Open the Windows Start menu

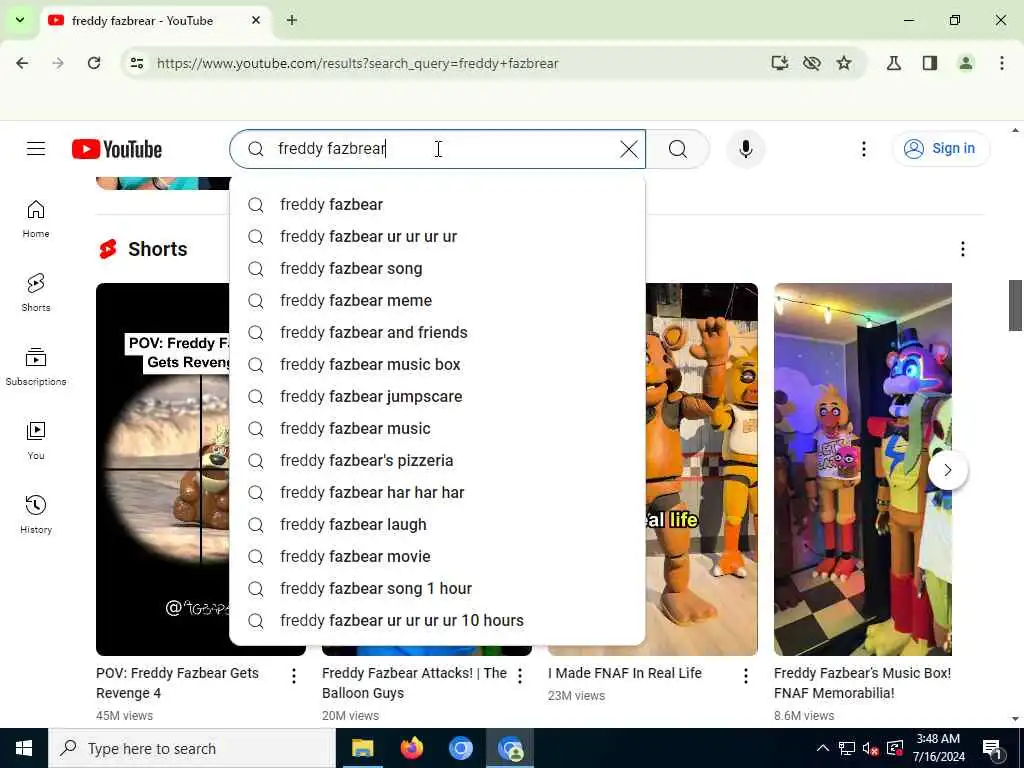(24, 748)
